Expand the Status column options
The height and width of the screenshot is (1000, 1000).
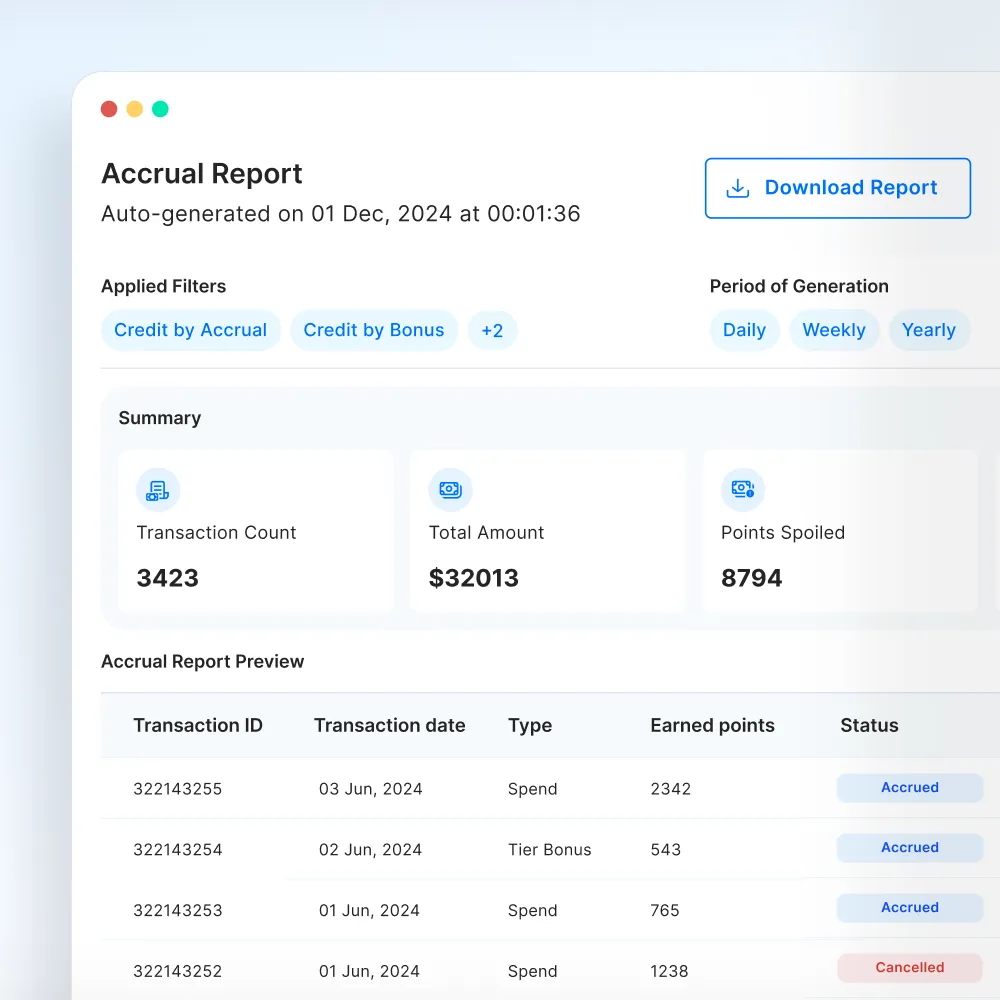point(868,725)
